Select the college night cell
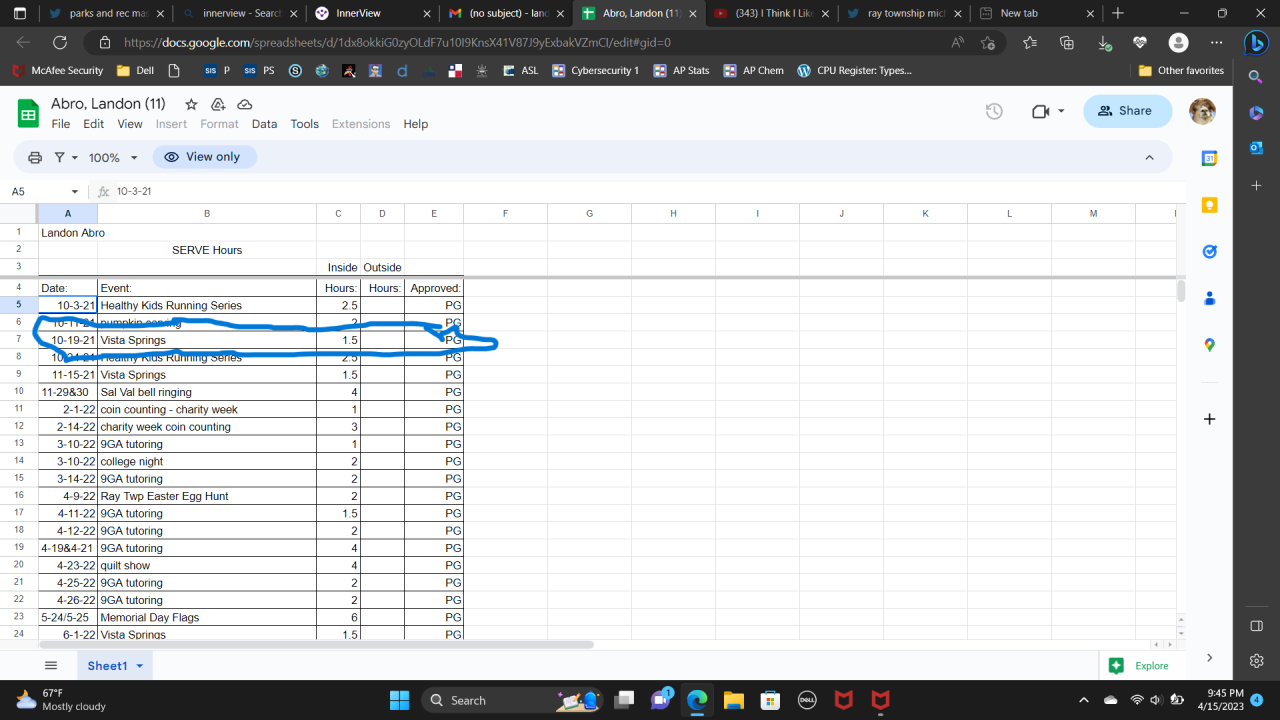This screenshot has height=720, width=1280. [x=207, y=461]
